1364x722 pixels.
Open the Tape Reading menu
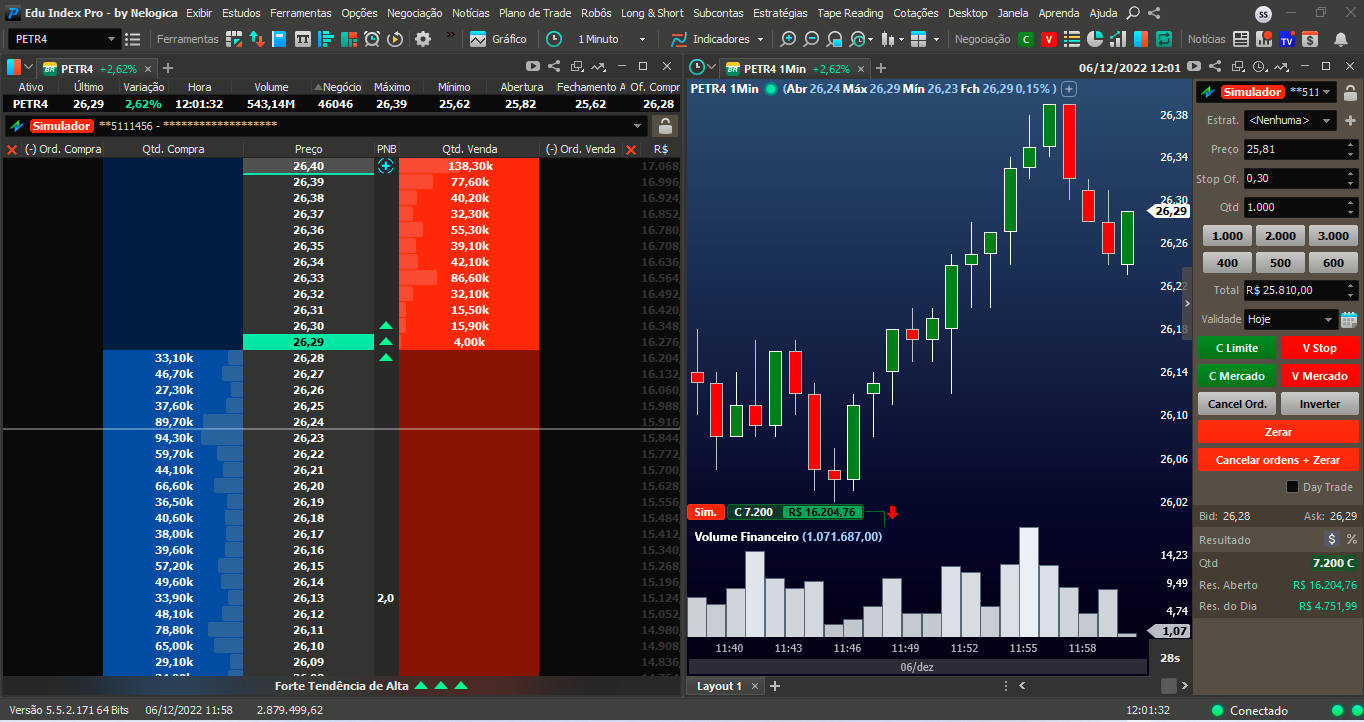850,13
